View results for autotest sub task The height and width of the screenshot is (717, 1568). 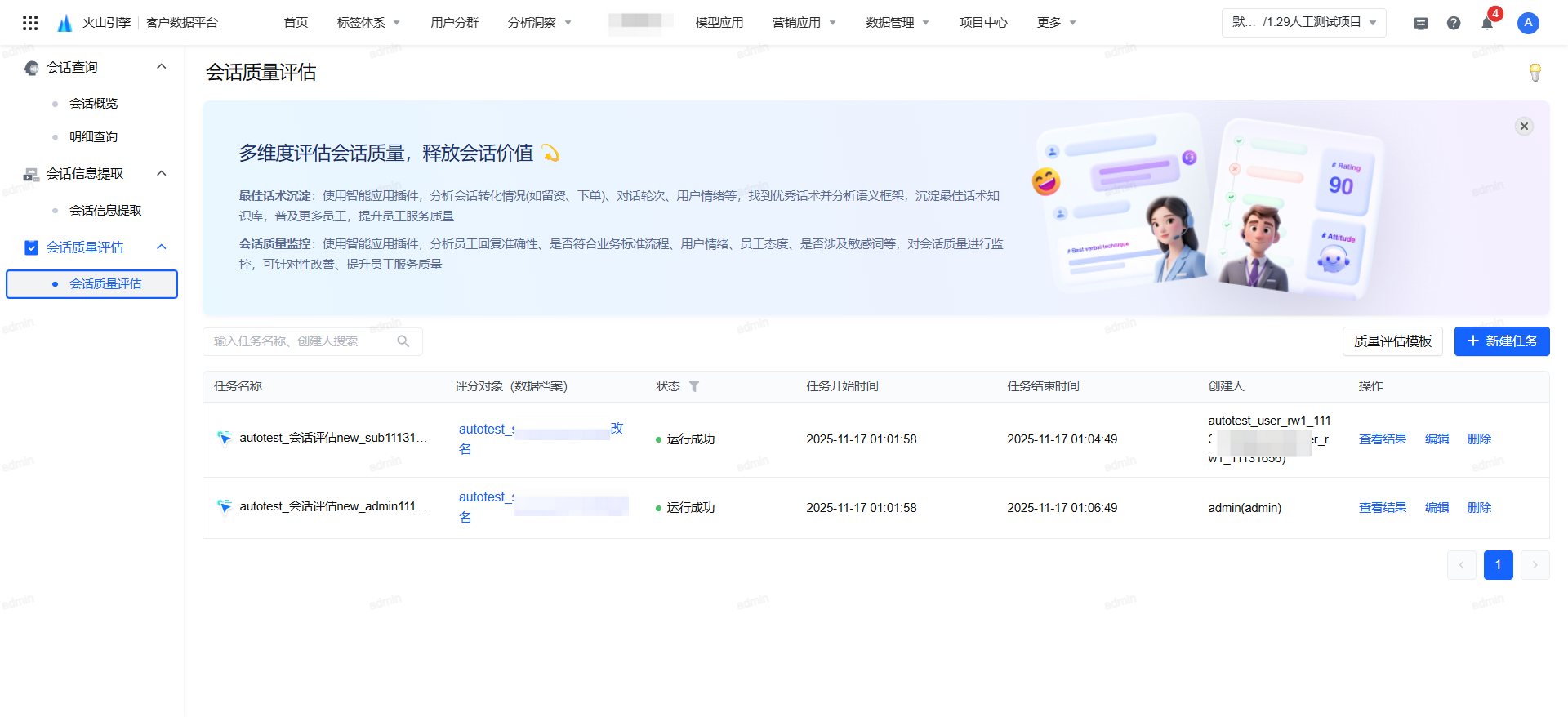coord(1382,439)
